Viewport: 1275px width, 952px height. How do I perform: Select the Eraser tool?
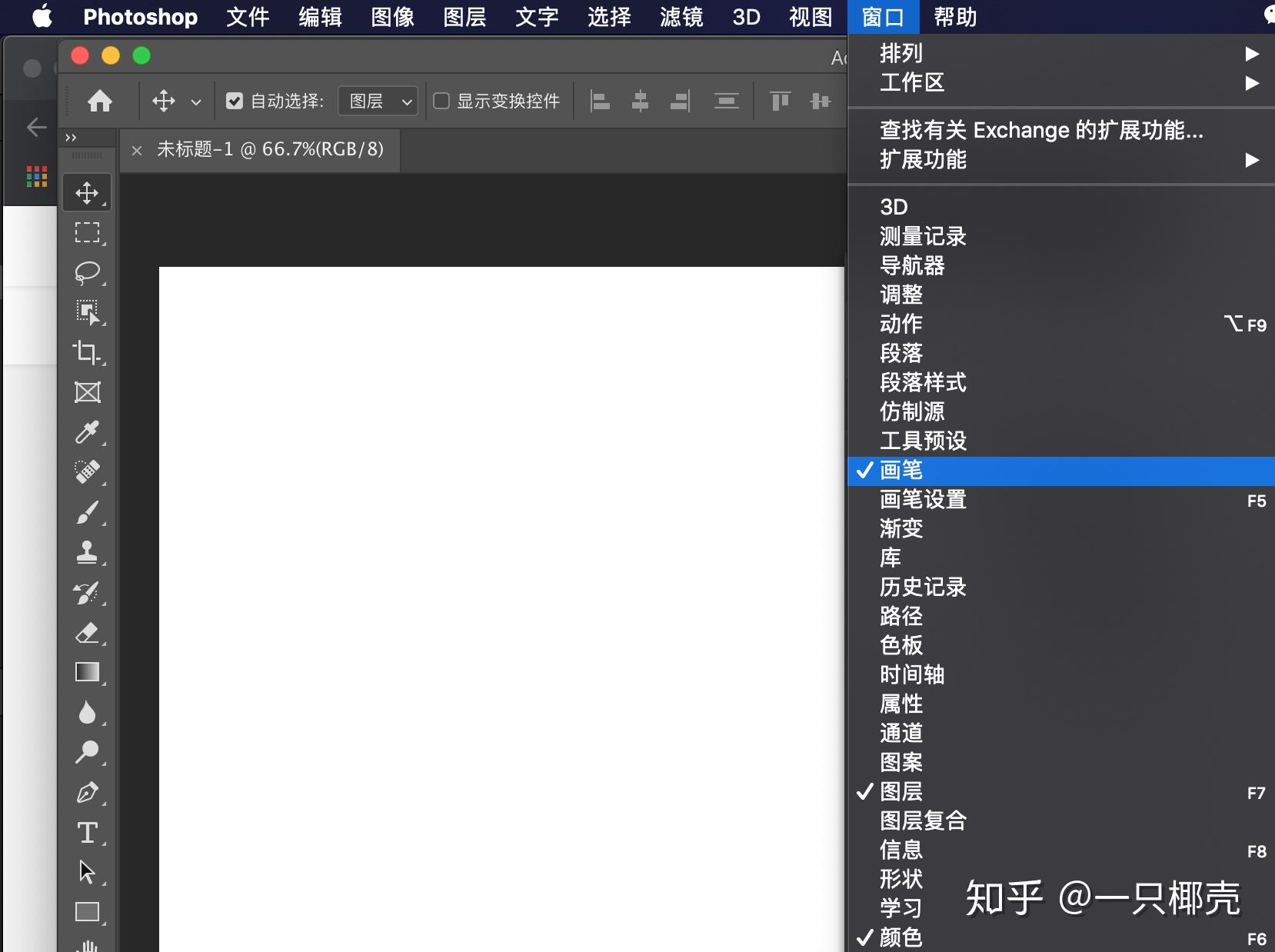tap(88, 633)
